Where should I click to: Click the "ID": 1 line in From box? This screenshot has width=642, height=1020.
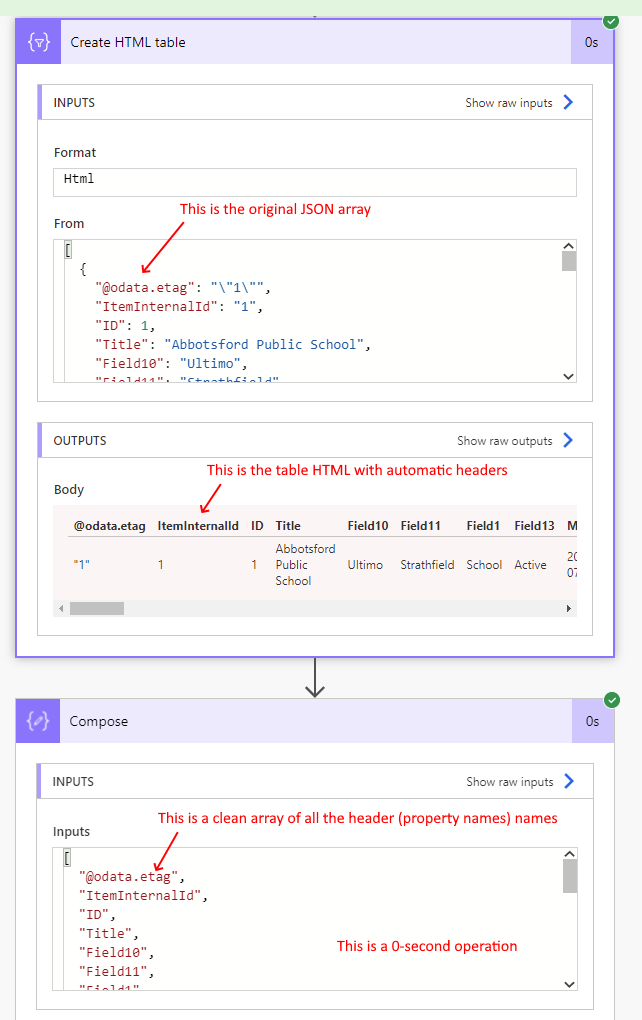coord(125,325)
